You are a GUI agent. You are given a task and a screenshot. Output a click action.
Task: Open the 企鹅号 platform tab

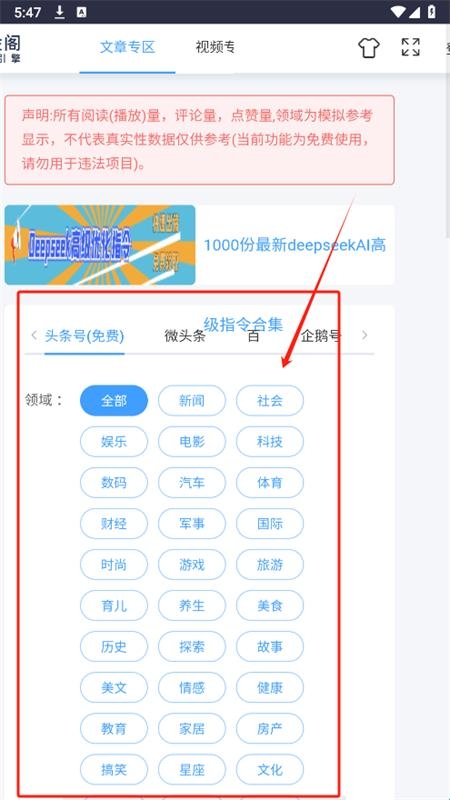(321, 336)
